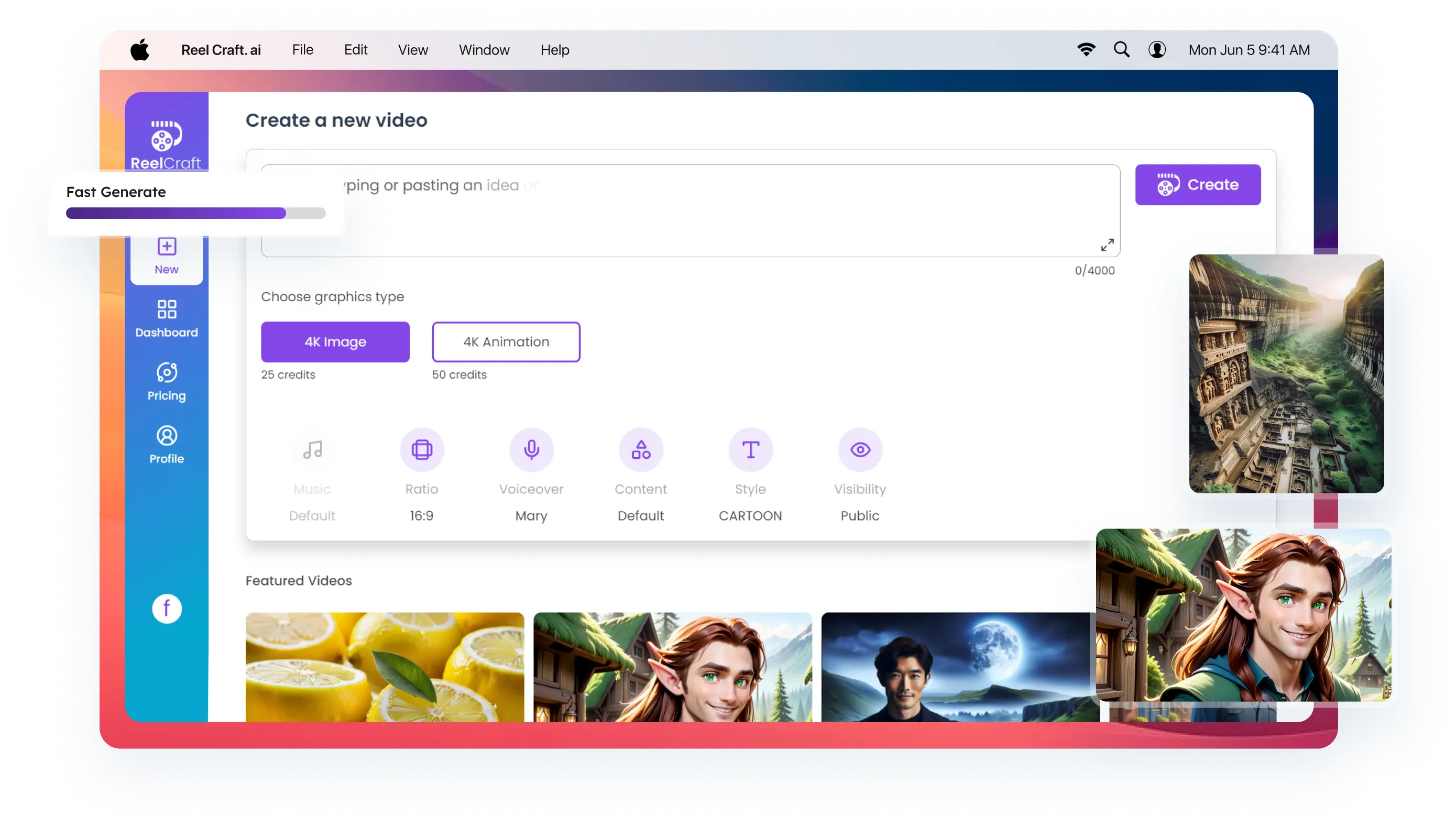Screen dimensions: 1456x828
Task: Change the Public visibility value
Action: [860, 515]
